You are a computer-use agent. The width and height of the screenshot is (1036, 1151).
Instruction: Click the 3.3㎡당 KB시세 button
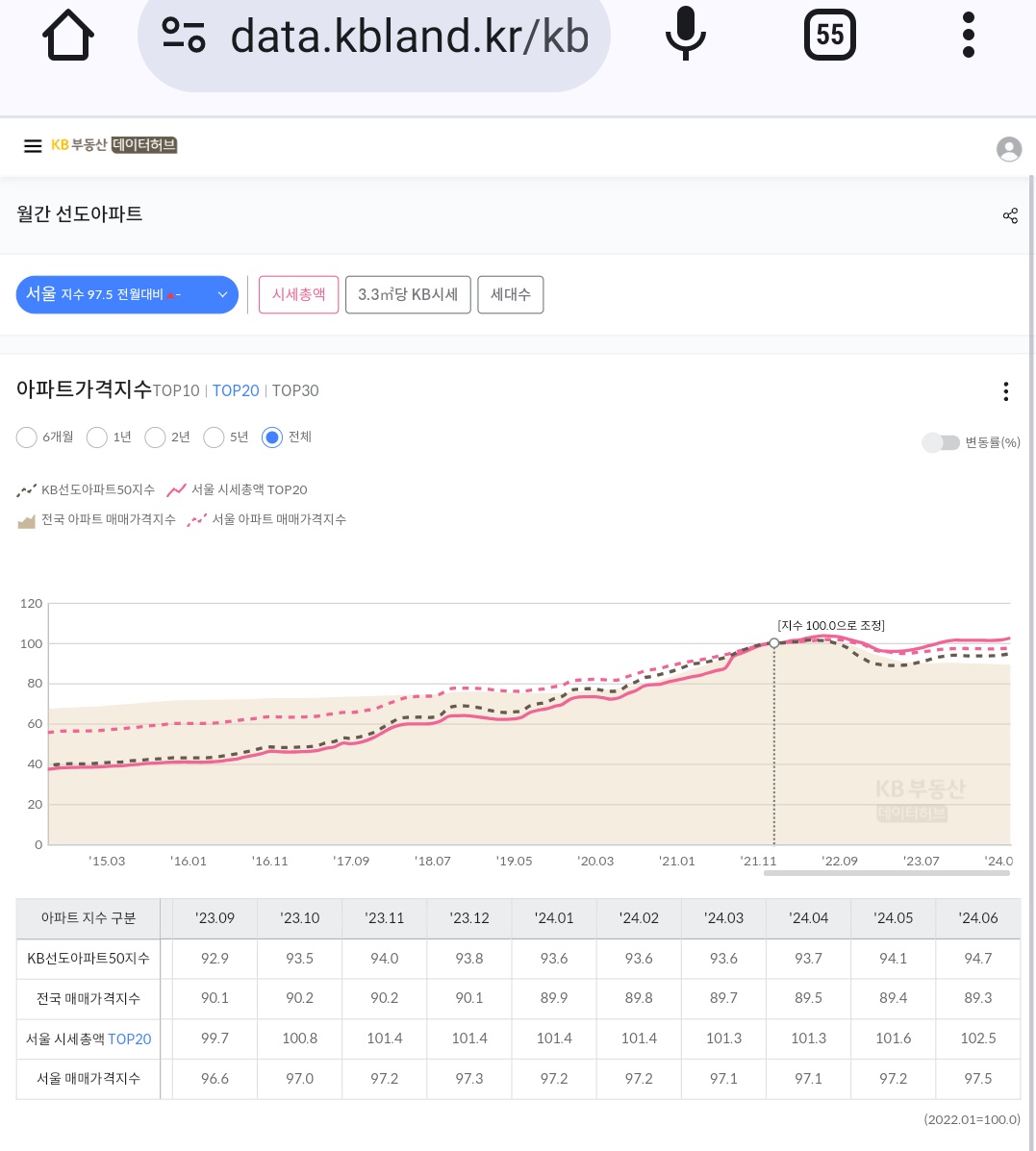(x=408, y=294)
